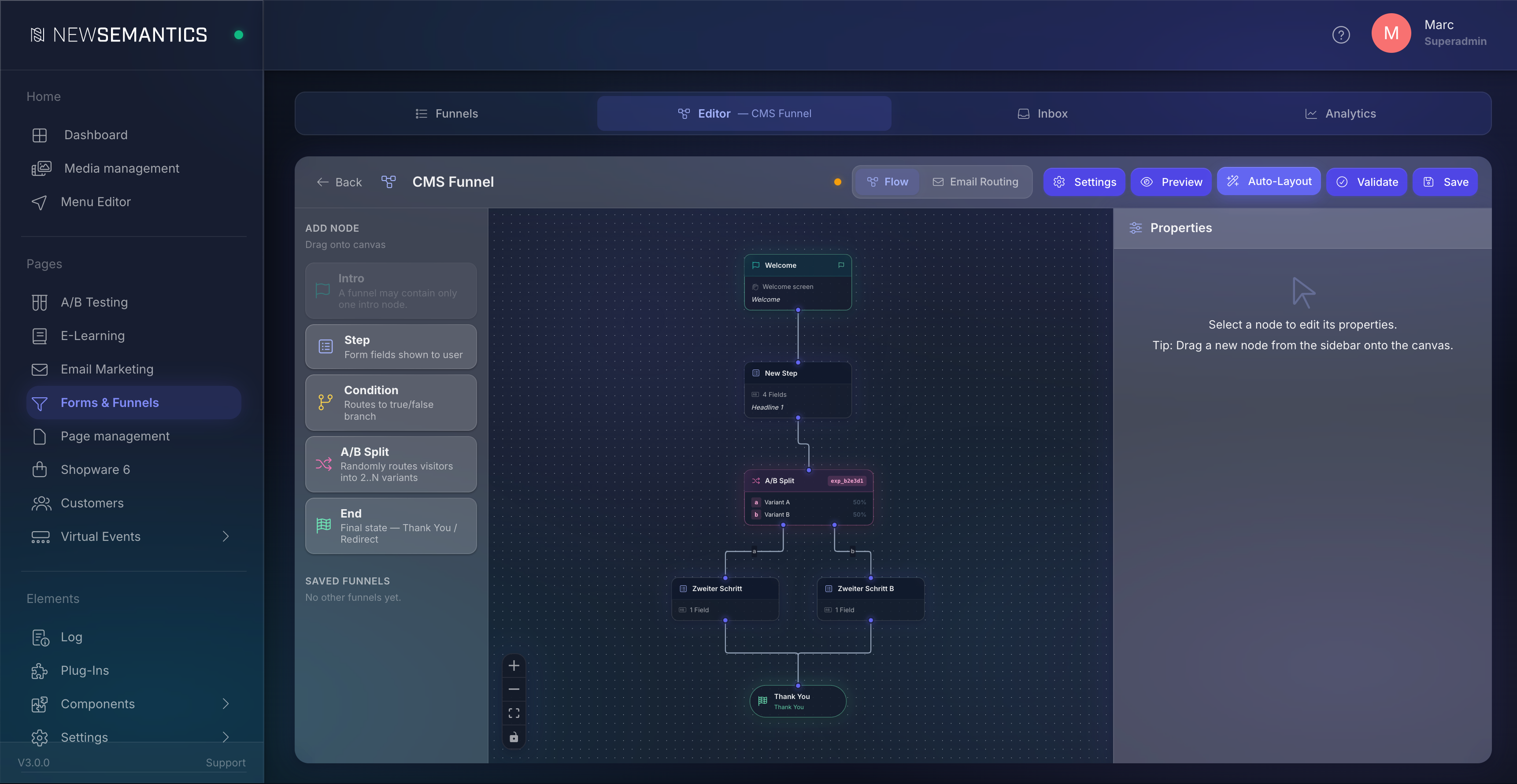Expand Virtual Events chevron
1517x784 pixels.
click(x=226, y=536)
